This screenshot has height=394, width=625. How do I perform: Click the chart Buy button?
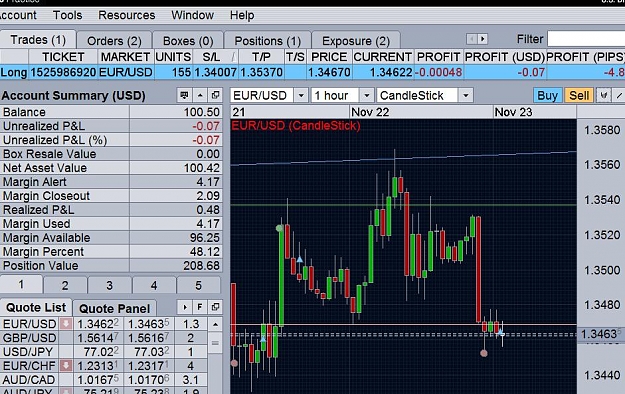point(547,96)
